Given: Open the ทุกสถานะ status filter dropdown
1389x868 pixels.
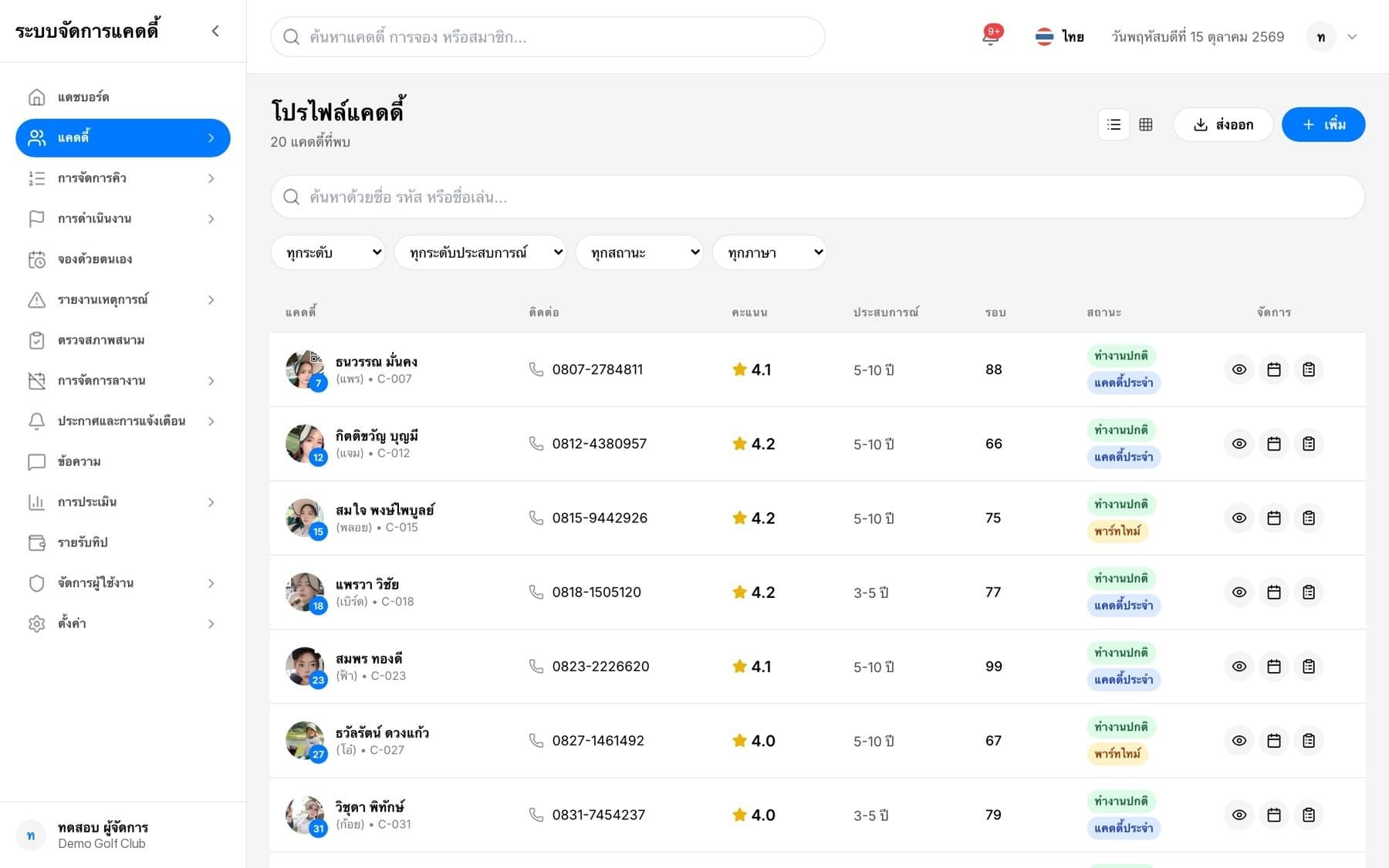Looking at the screenshot, I should tap(639, 252).
